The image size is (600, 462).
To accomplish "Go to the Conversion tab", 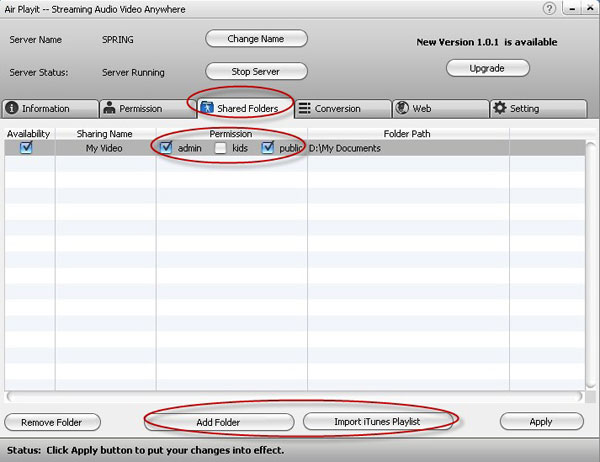I will click(x=343, y=109).
